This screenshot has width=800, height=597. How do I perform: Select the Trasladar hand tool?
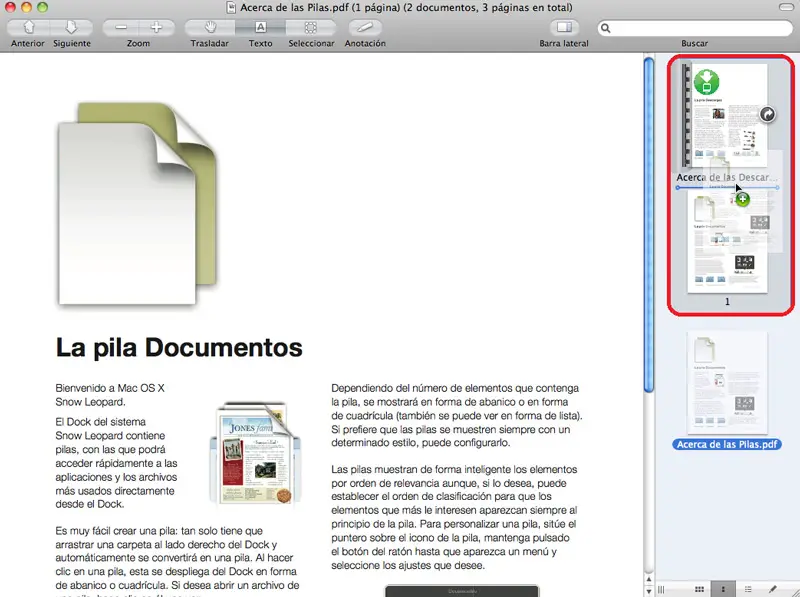(210, 27)
